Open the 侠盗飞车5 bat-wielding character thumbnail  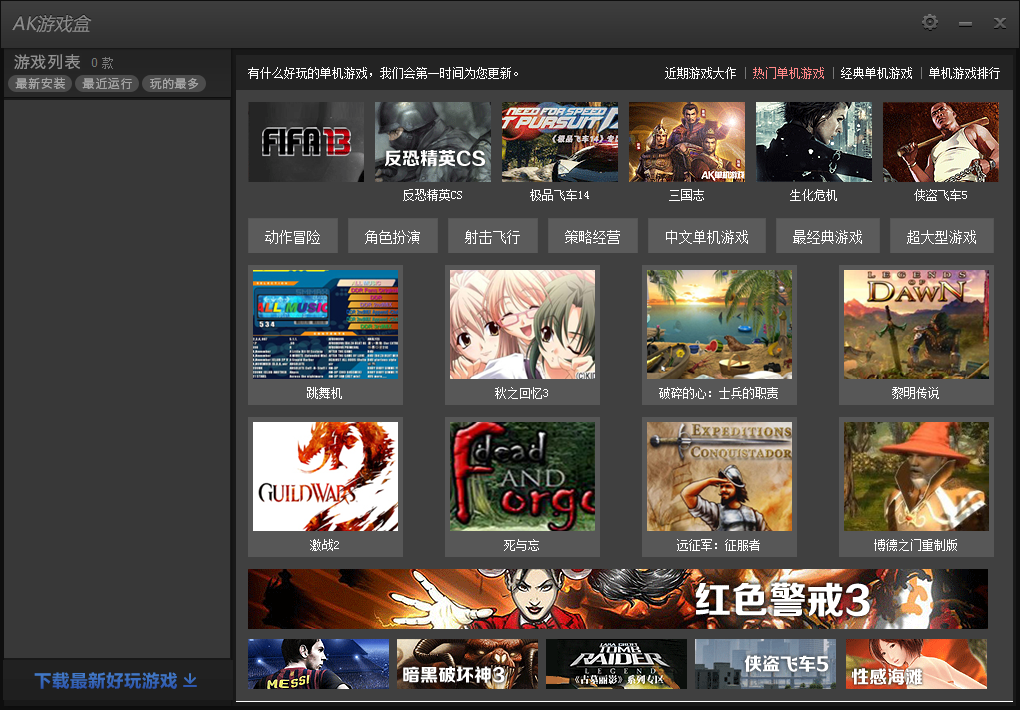point(941,142)
